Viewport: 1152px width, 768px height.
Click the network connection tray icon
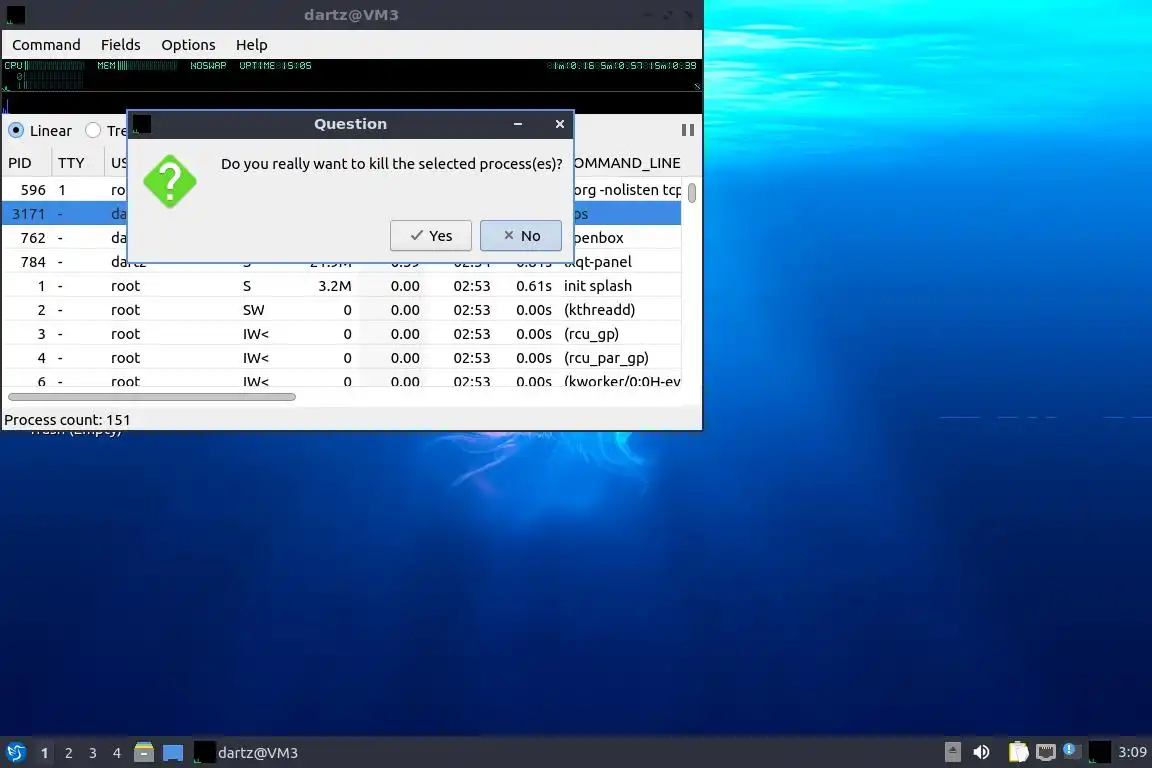[x=1045, y=752]
